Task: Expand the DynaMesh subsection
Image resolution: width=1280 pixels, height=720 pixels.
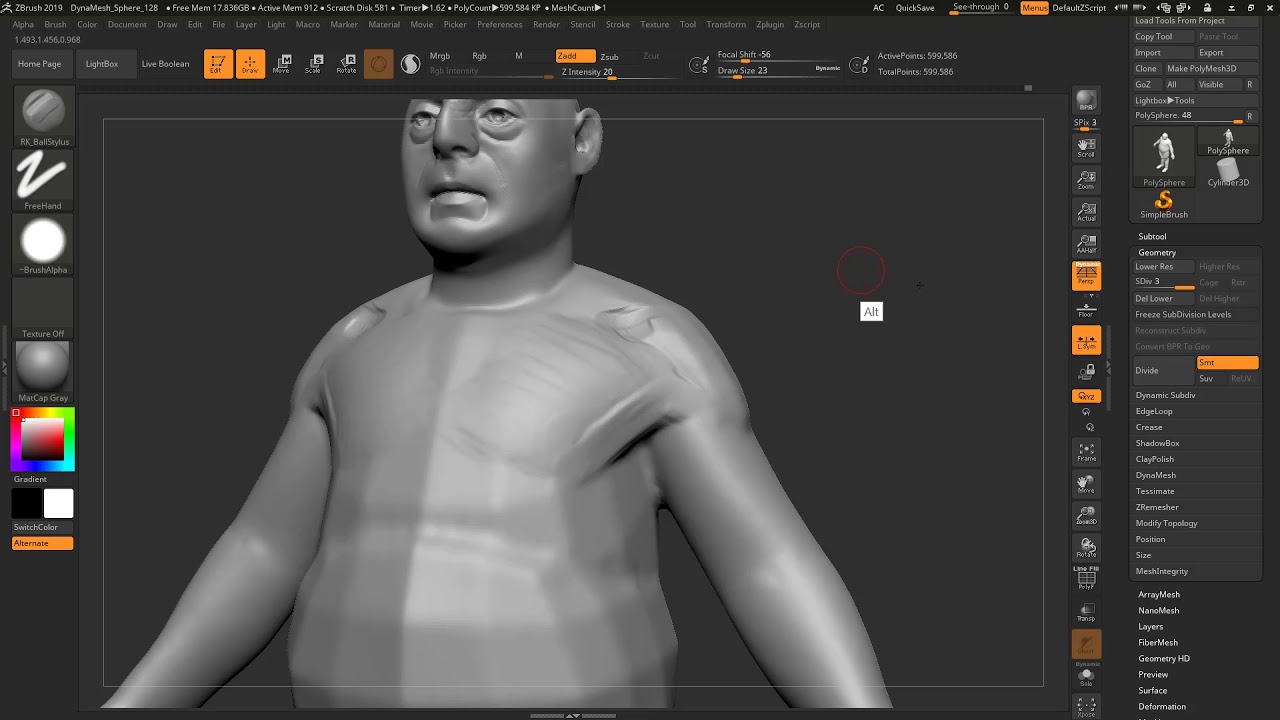Action: click(x=1156, y=475)
